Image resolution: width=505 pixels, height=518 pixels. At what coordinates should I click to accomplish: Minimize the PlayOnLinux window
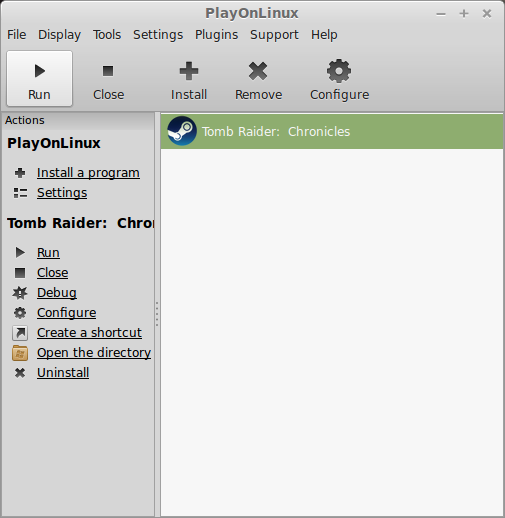(x=441, y=14)
